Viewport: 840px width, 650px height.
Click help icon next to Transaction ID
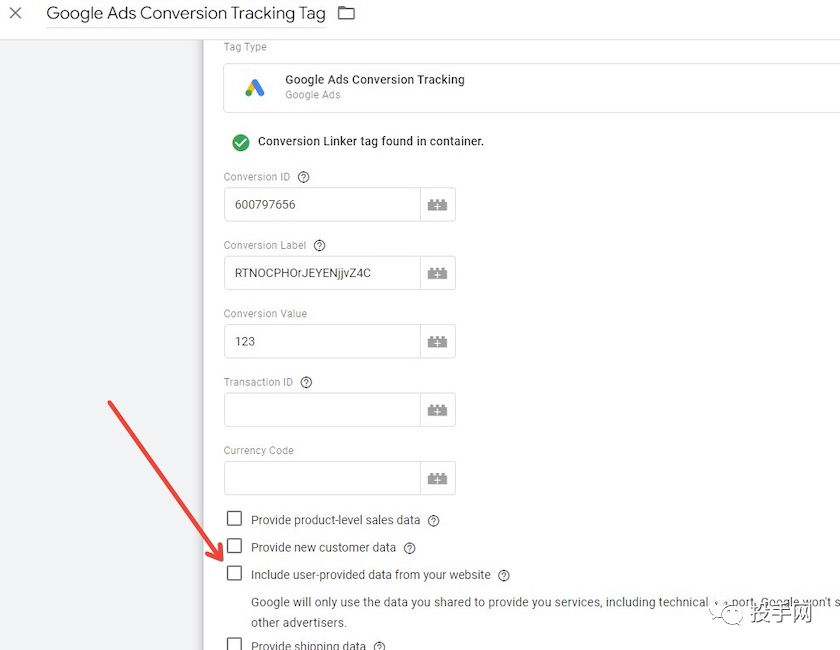click(x=307, y=382)
